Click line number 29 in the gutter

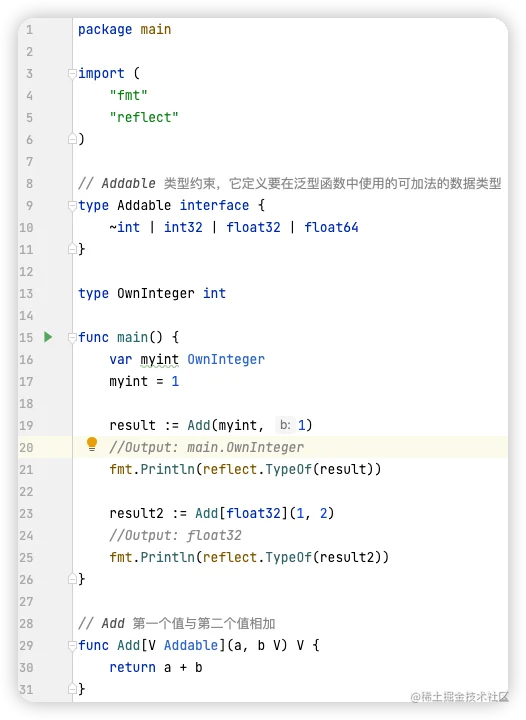pos(26,646)
